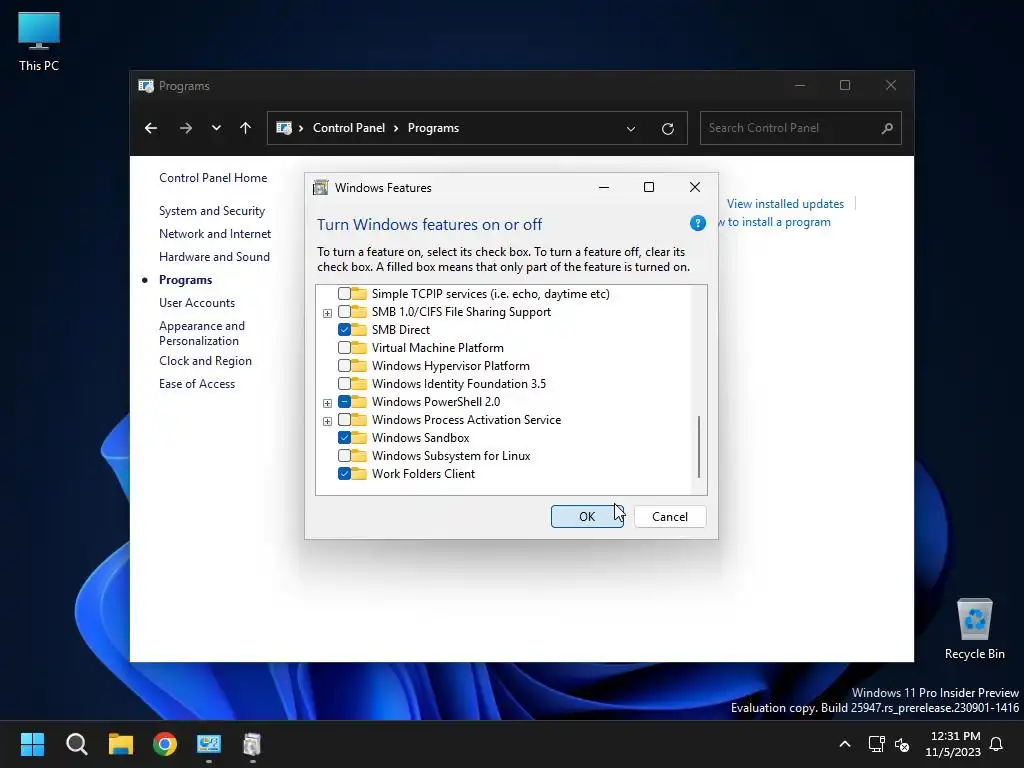This screenshot has width=1024, height=768.
Task: Uncheck Windows Sandbox feature
Action: pos(344,438)
